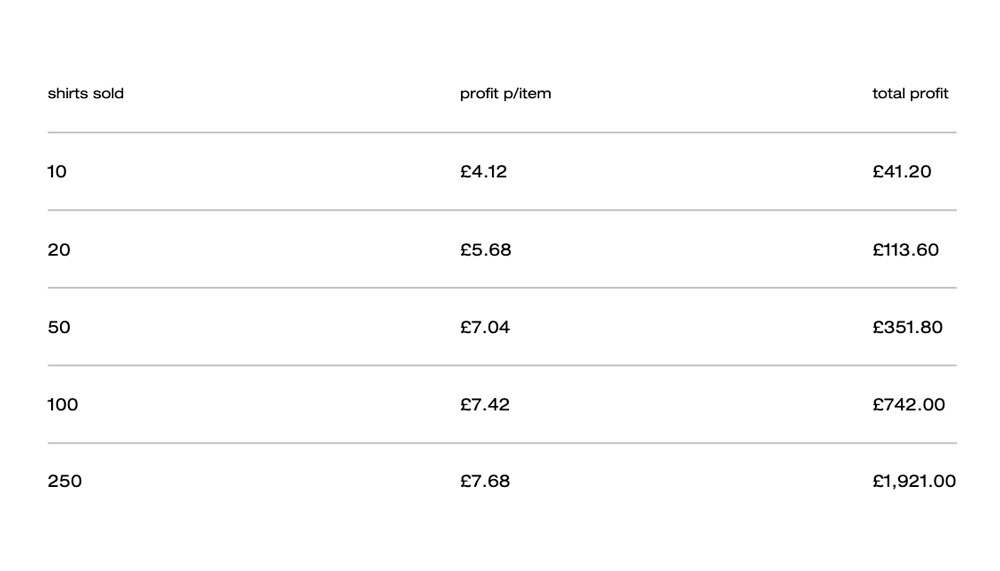Click the £113.60 total profit value
Screen dimensions: 1000x571
[x=905, y=250]
